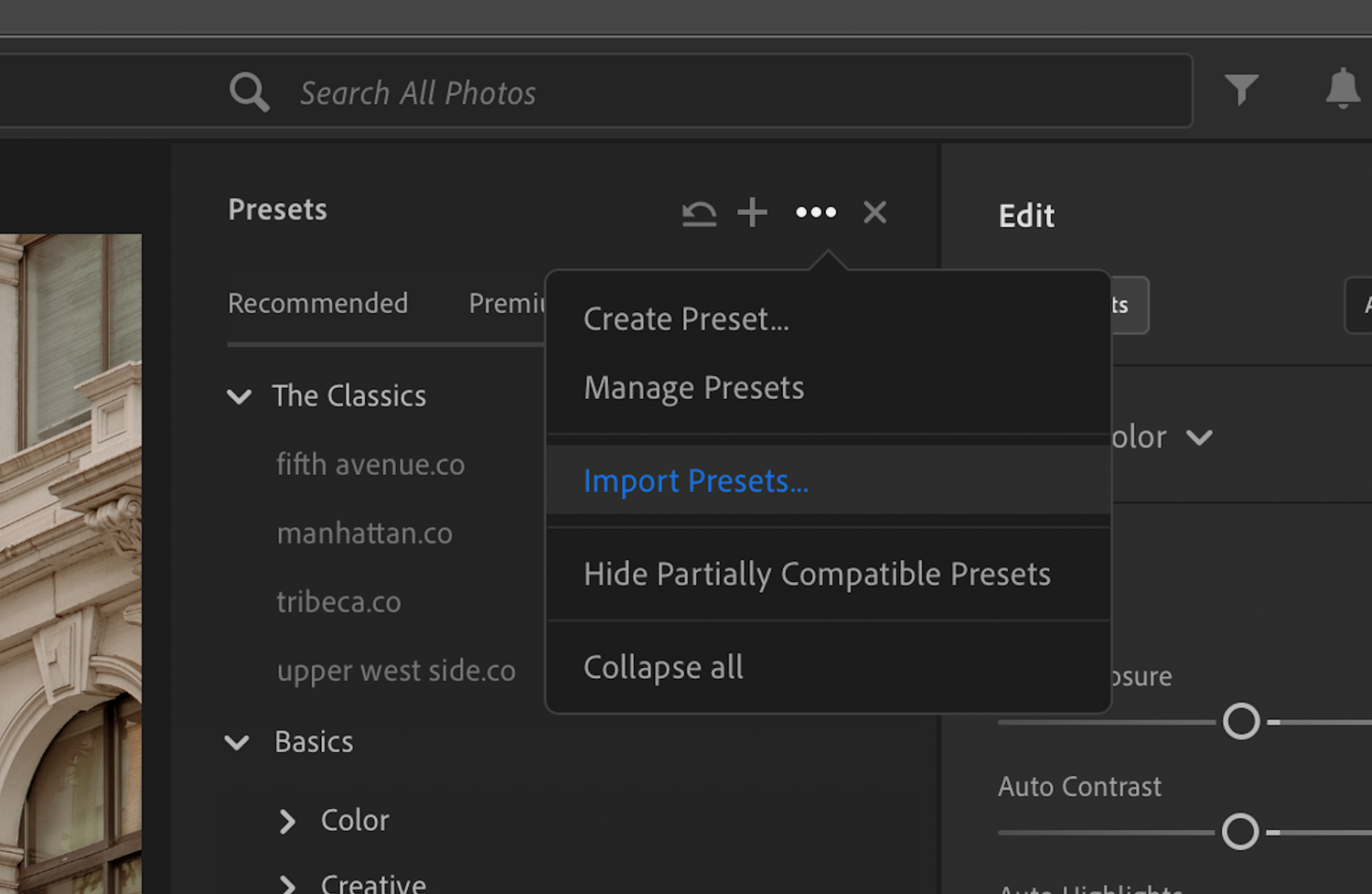Choose Manage Presets menu entry

[693, 388]
